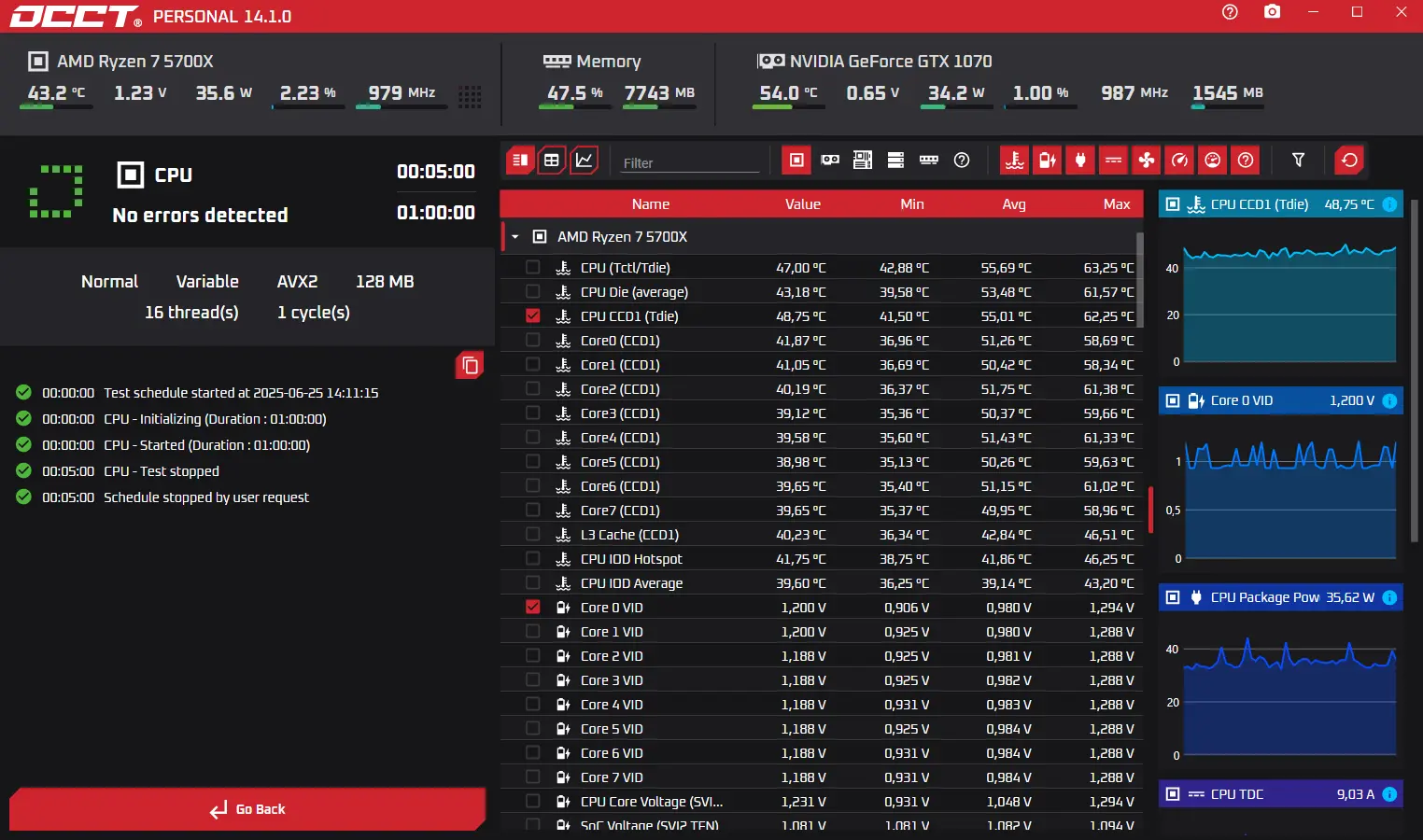Open the CPU core grid icon in header
Viewport: 1423px width, 840px height.
pos(470,96)
